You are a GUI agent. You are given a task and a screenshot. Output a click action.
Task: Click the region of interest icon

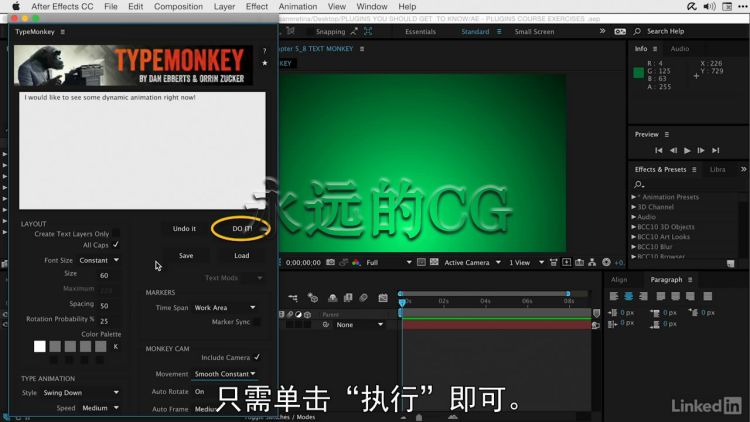point(421,262)
